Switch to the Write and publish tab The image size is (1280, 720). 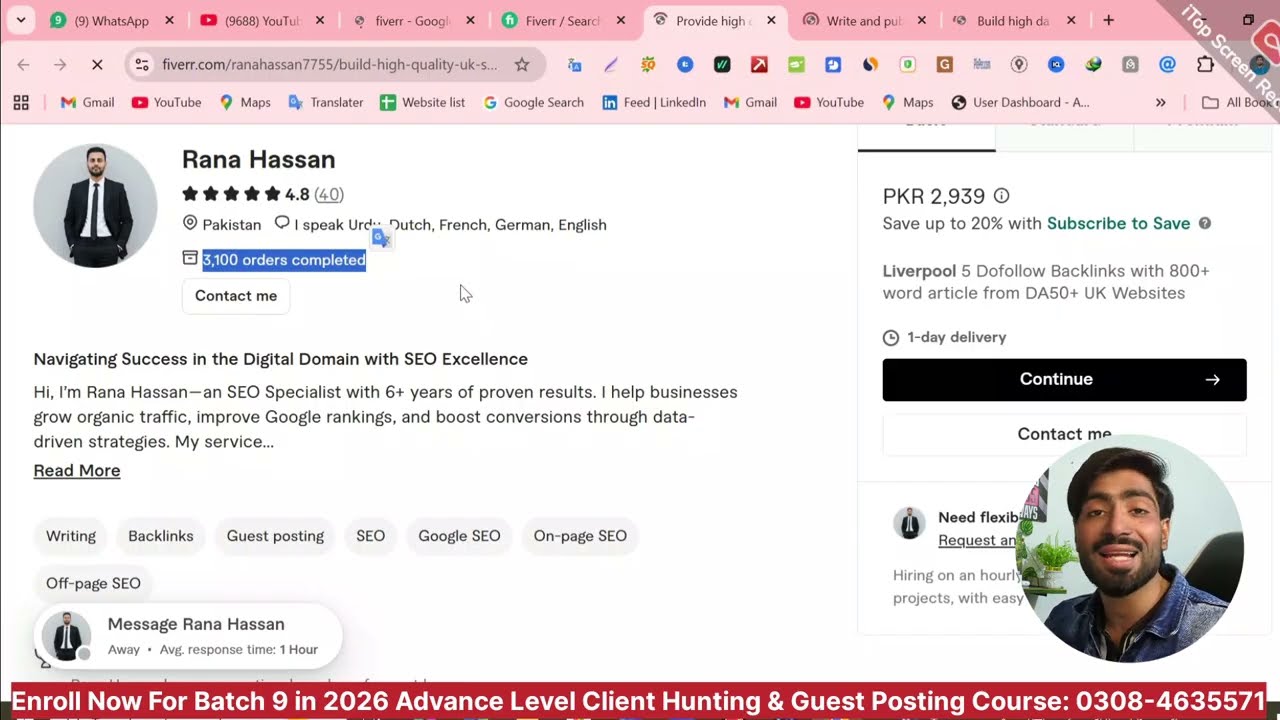coord(862,21)
